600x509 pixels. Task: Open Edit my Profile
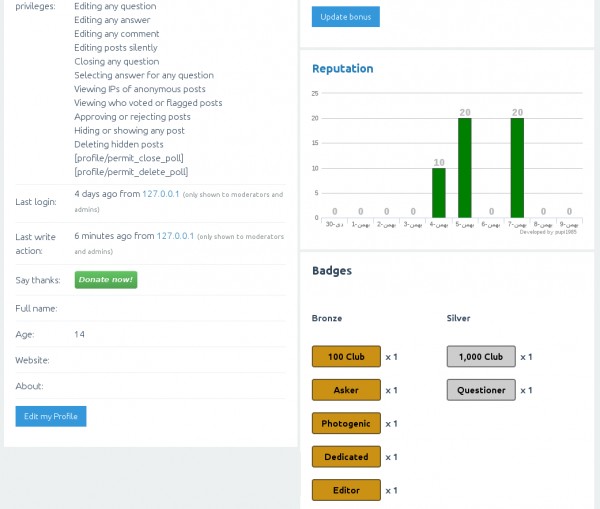[51, 416]
